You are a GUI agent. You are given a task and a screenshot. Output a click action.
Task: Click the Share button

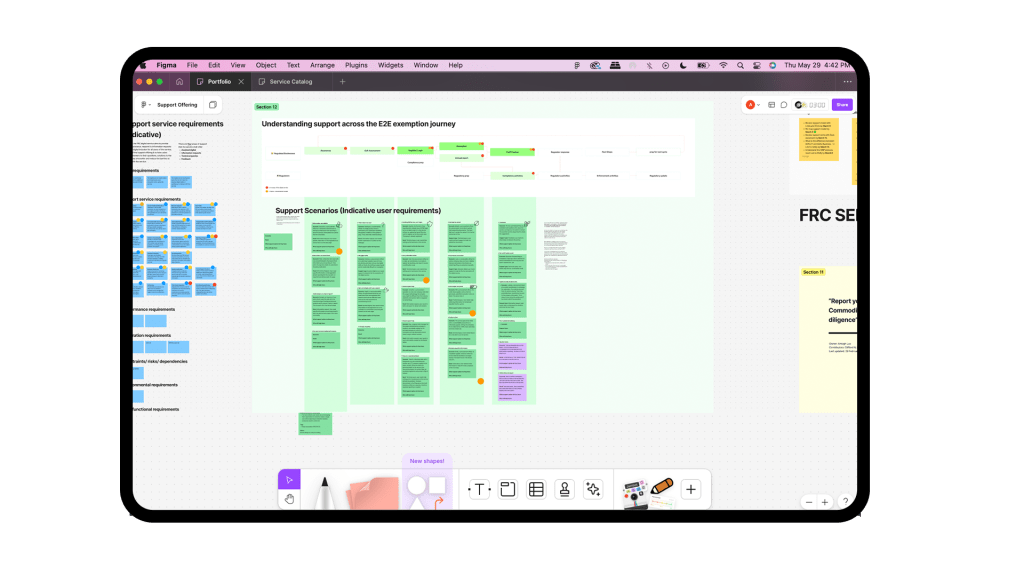(x=842, y=105)
